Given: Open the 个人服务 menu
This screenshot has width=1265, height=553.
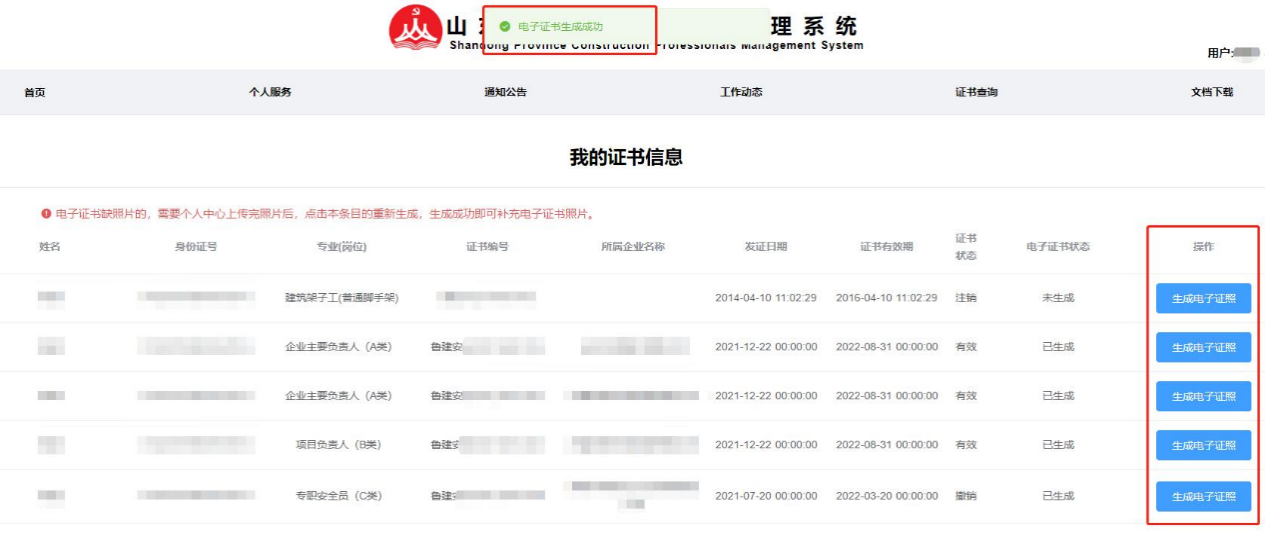Looking at the screenshot, I should 270,92.
